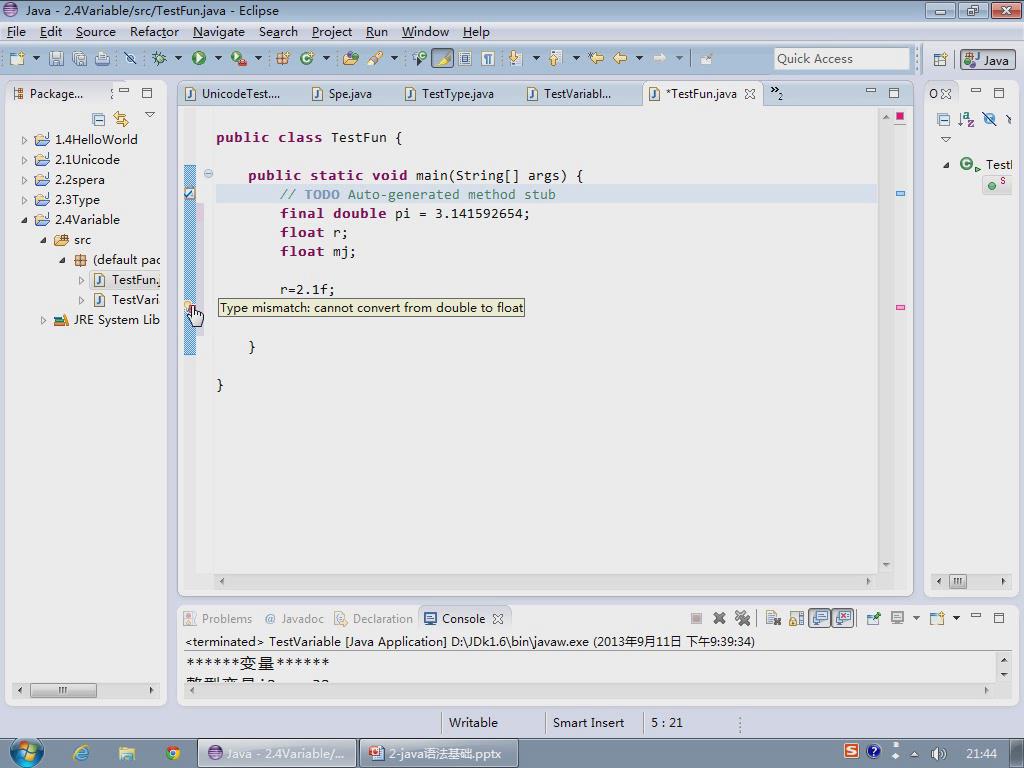The image size is (1024, 768).
Task: Toggle Link with Editor in Package Explorer
Action: [121, 119]
